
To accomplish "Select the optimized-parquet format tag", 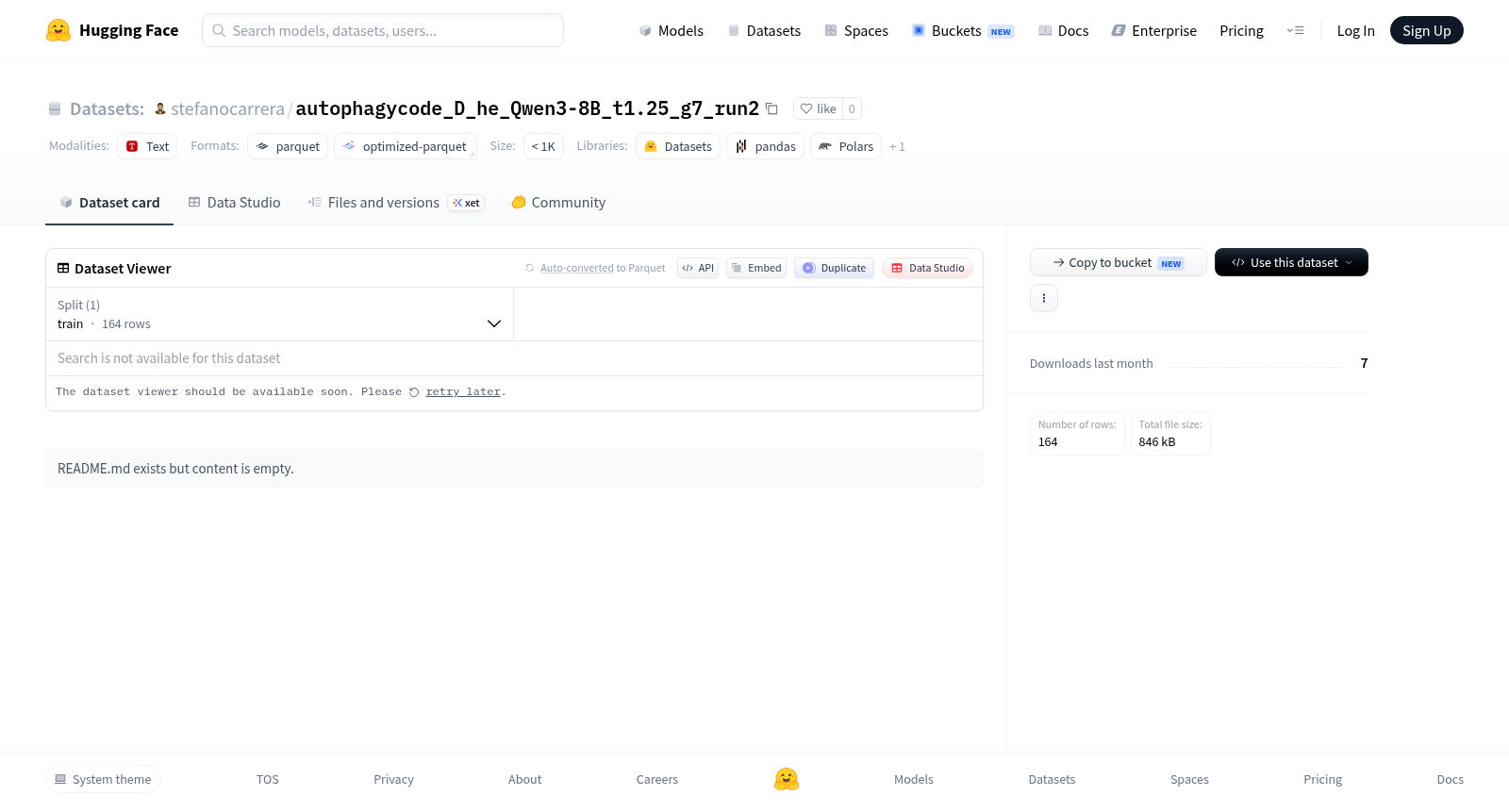I will 406,146.
